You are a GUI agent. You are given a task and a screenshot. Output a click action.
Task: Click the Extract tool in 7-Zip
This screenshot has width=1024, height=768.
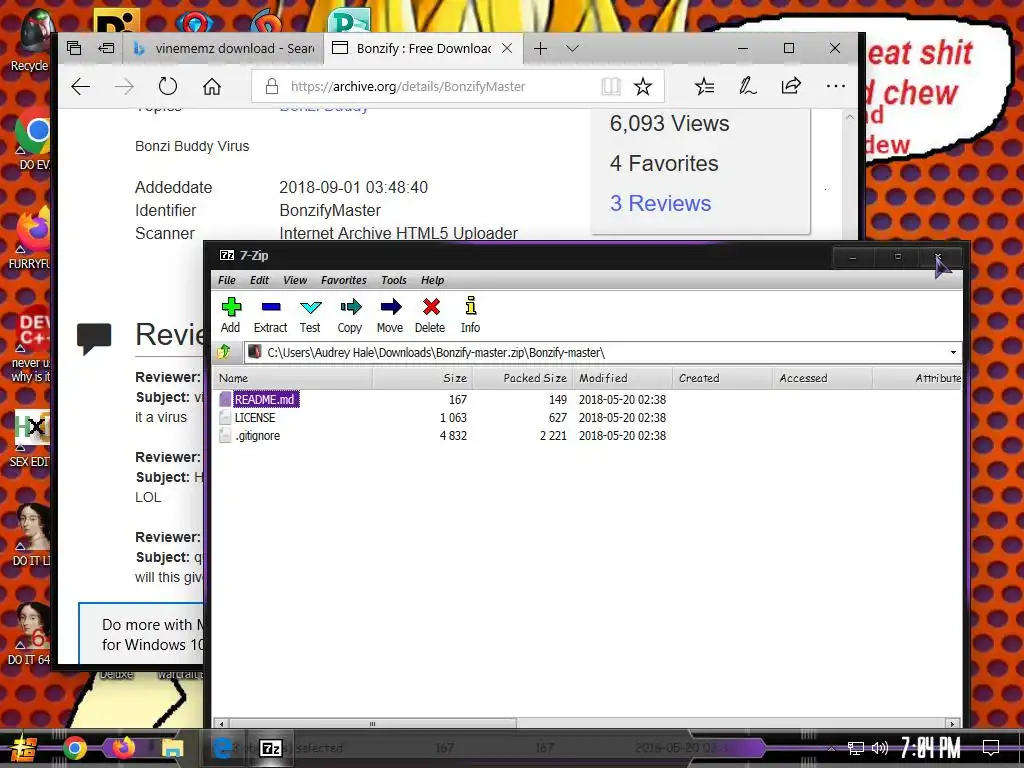click(270, 315)
